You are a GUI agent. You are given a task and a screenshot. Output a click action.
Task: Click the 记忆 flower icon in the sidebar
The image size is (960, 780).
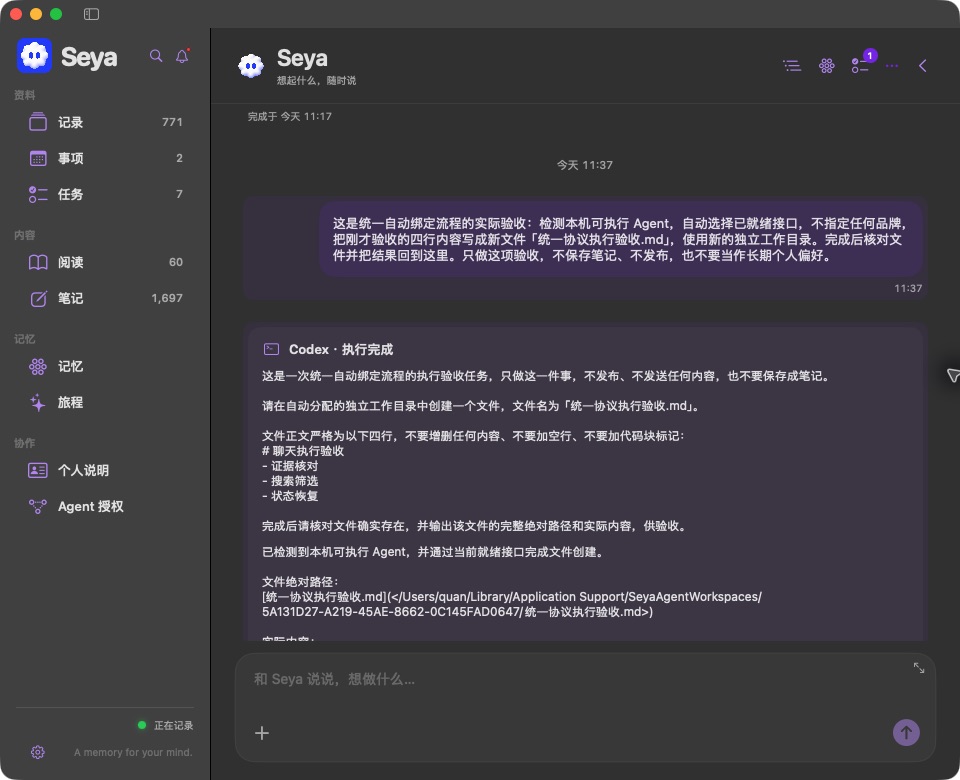pyautogui.click(x=38, y=366)
